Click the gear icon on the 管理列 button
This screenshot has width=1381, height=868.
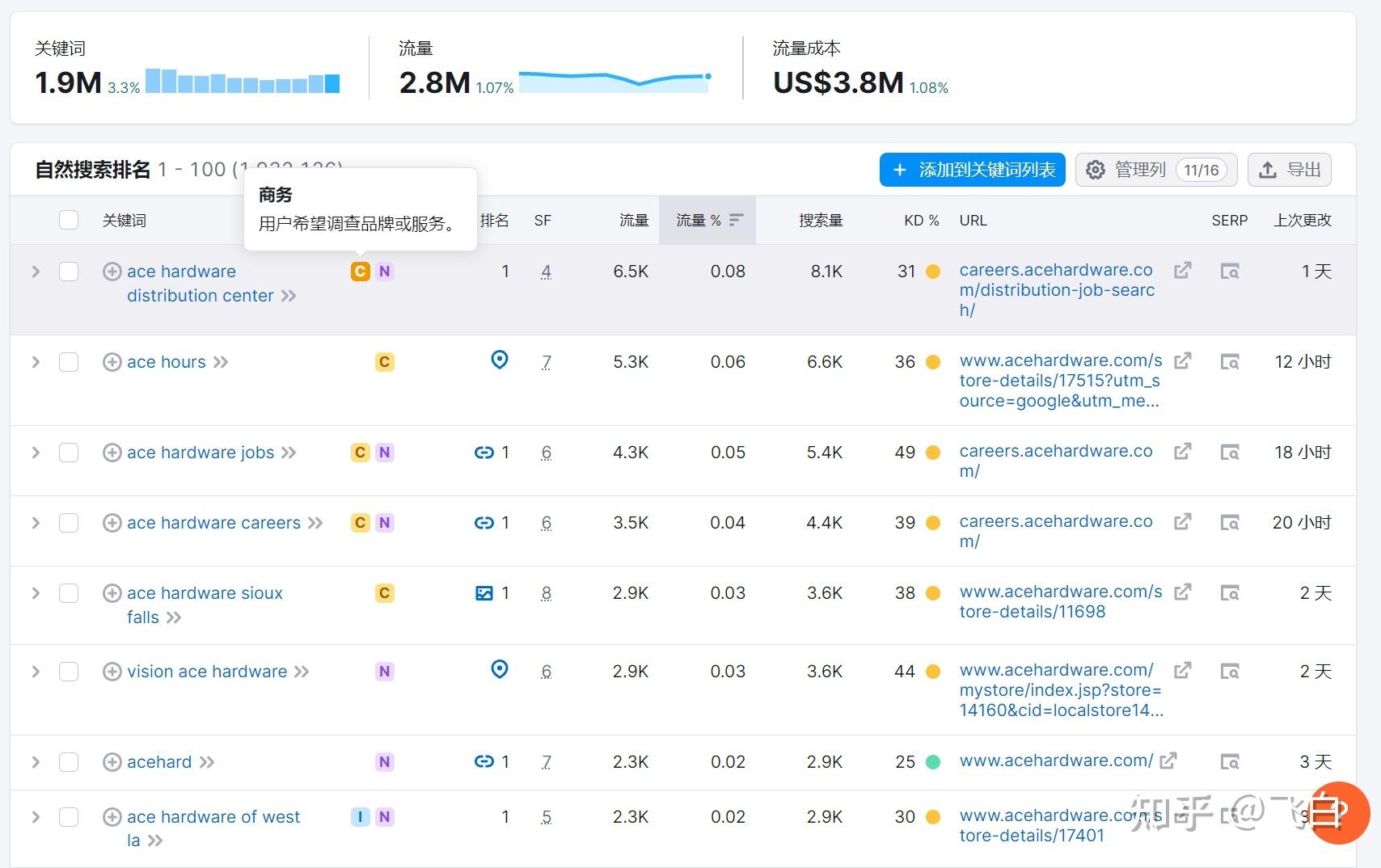[x=1096, y=170]
